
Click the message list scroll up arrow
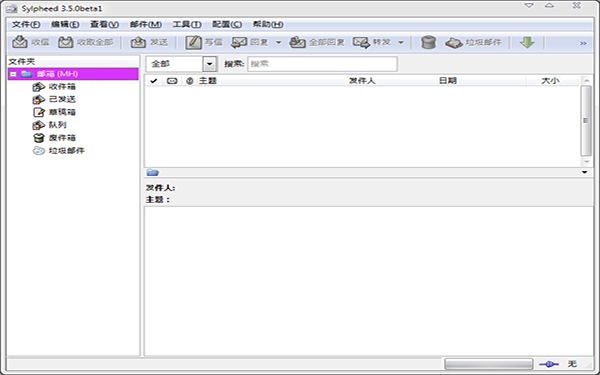586,80
